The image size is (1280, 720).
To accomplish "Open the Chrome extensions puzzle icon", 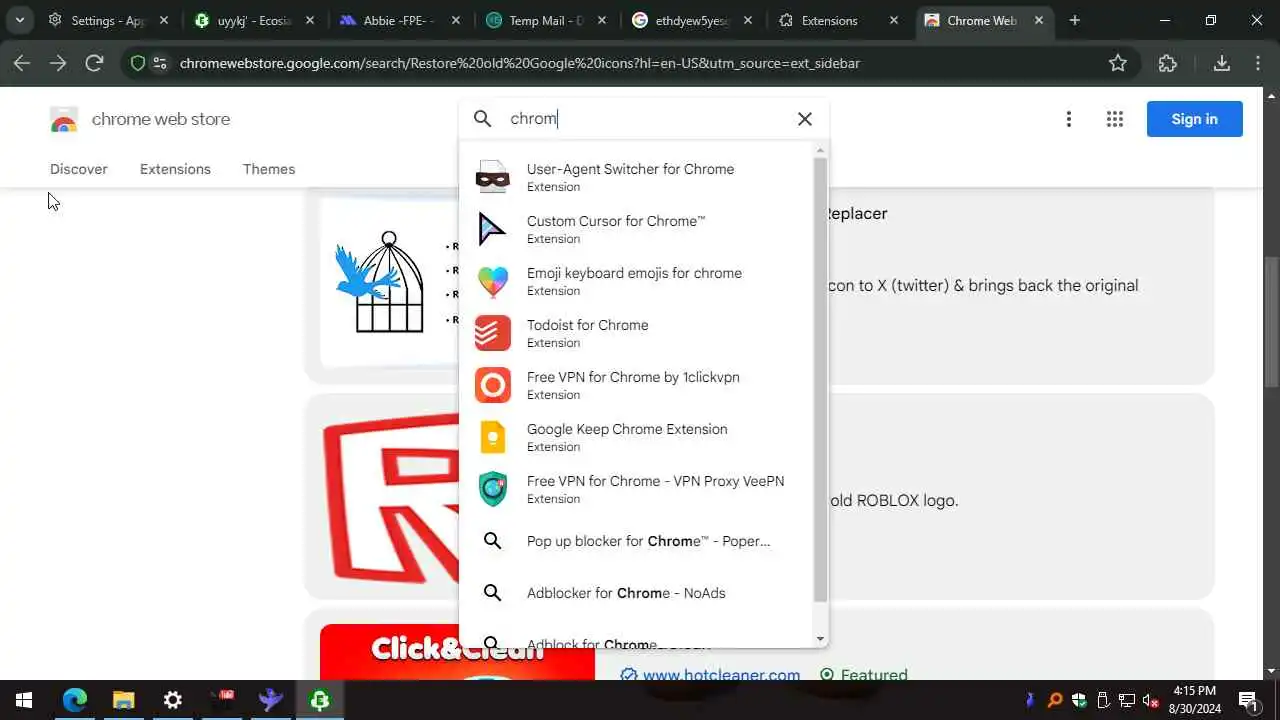I will [x=1167, y=63].
